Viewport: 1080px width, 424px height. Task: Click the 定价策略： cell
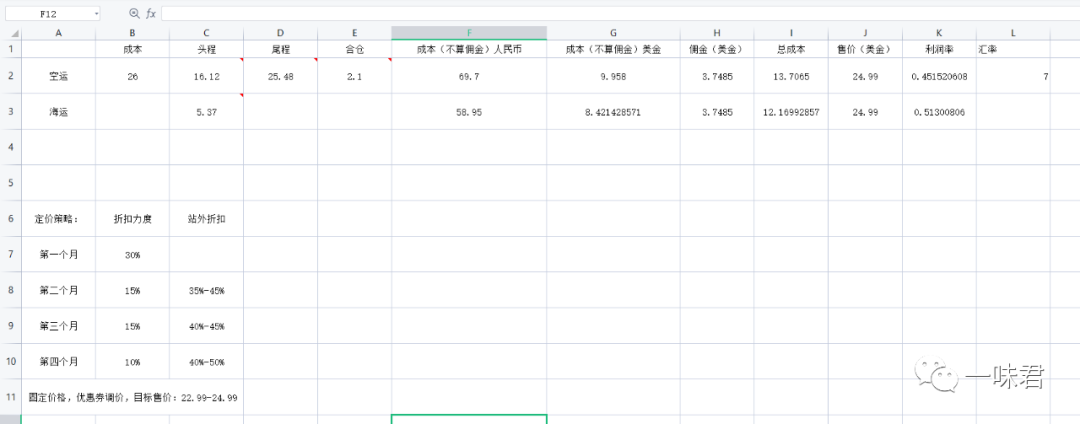click(x=59, y=219)
